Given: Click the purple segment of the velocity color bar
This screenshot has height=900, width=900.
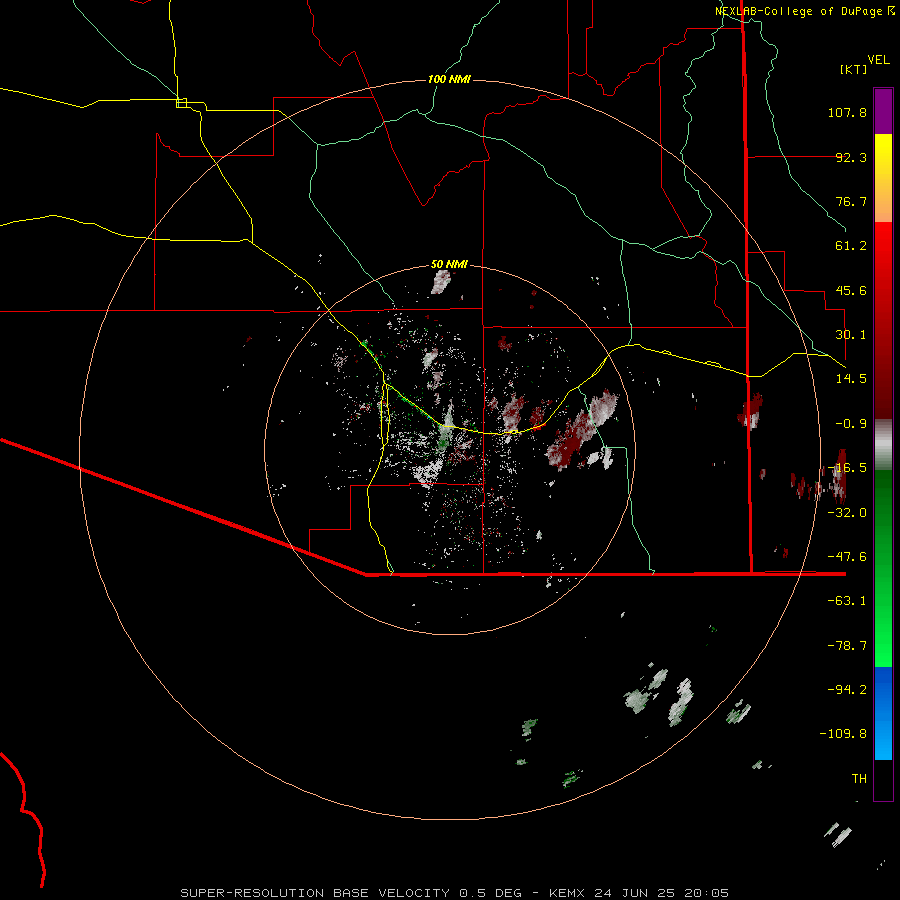Looking at the screenshot, I should click(883, 111).
